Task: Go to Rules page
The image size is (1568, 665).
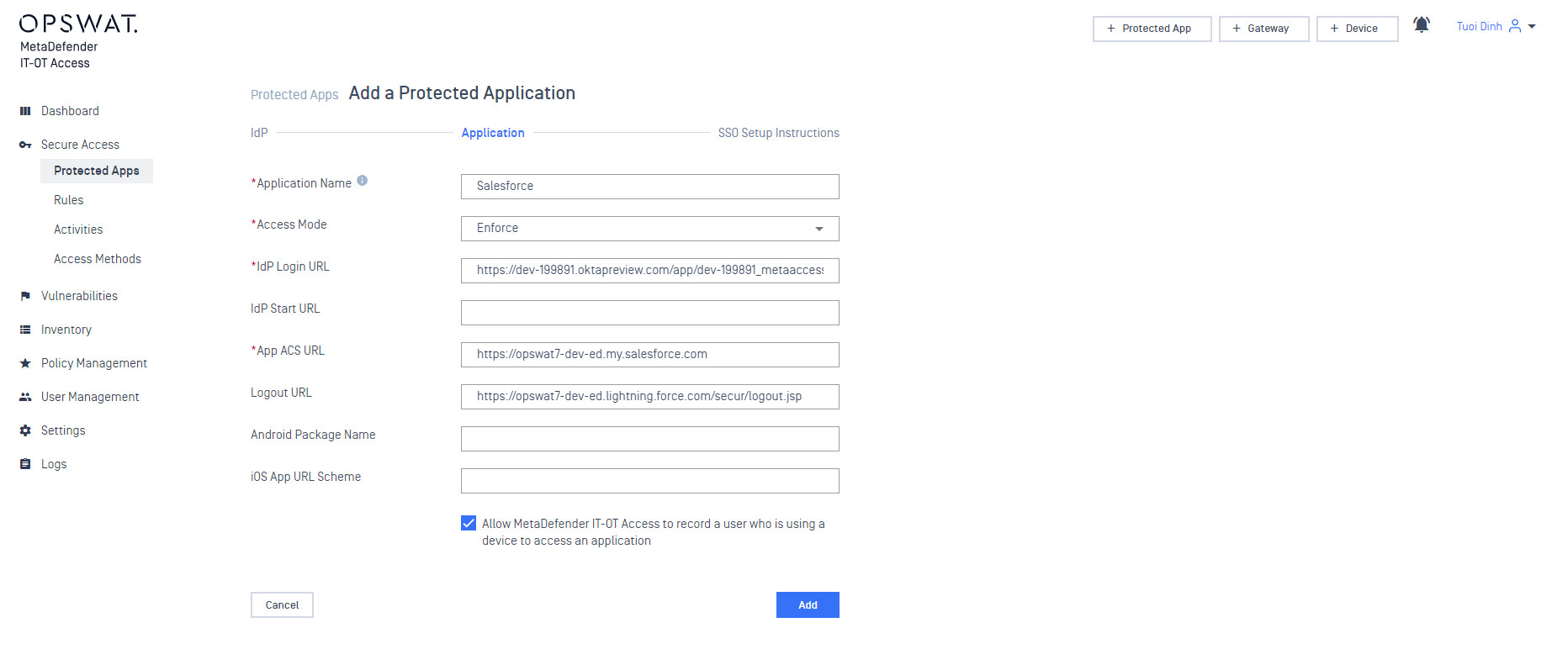Action: (x=69, y=200)
